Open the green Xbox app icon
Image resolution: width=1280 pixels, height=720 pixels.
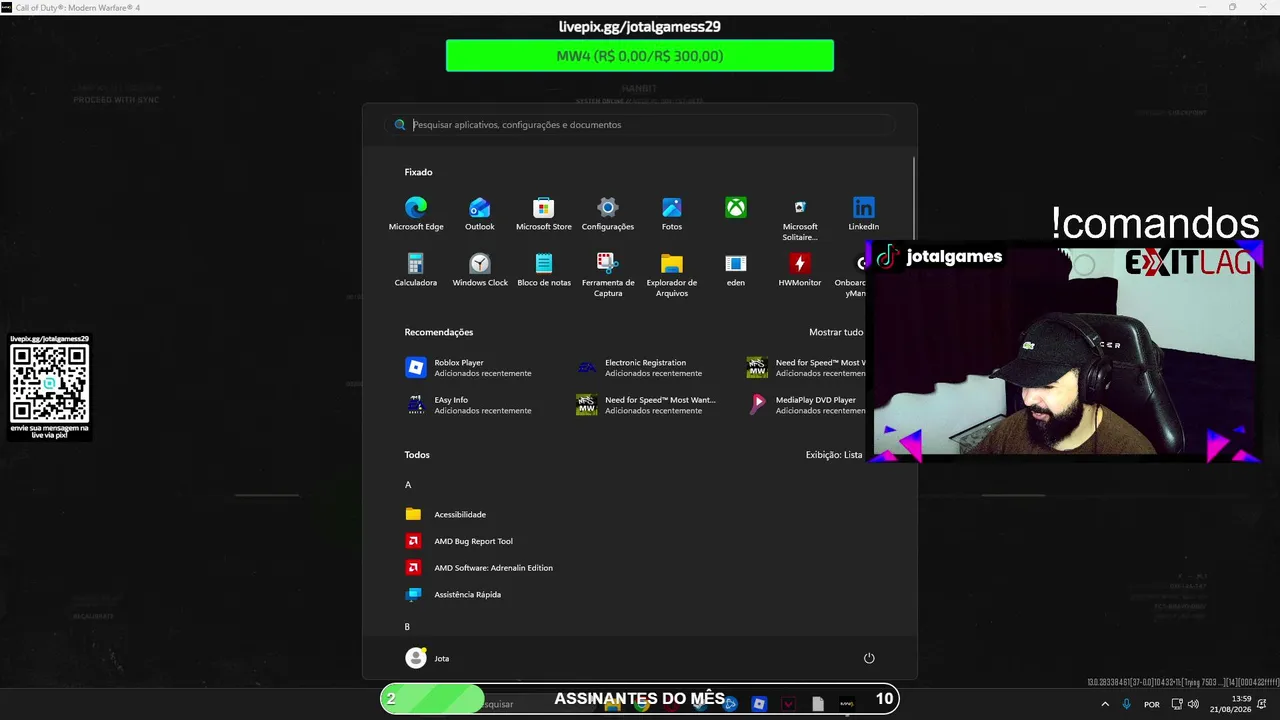tap(736, 208)
